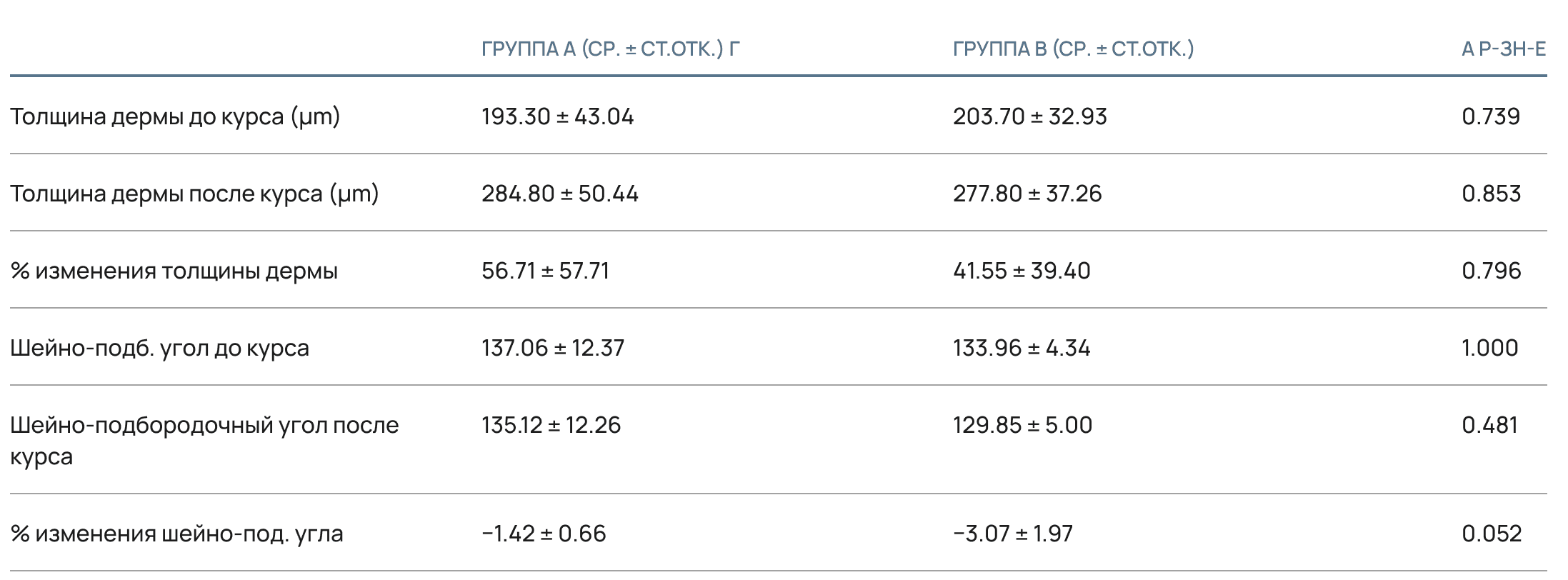Select row label Толщина дермы после курса
Viewport: 1568px width, 580px height.
pos(194,194)
